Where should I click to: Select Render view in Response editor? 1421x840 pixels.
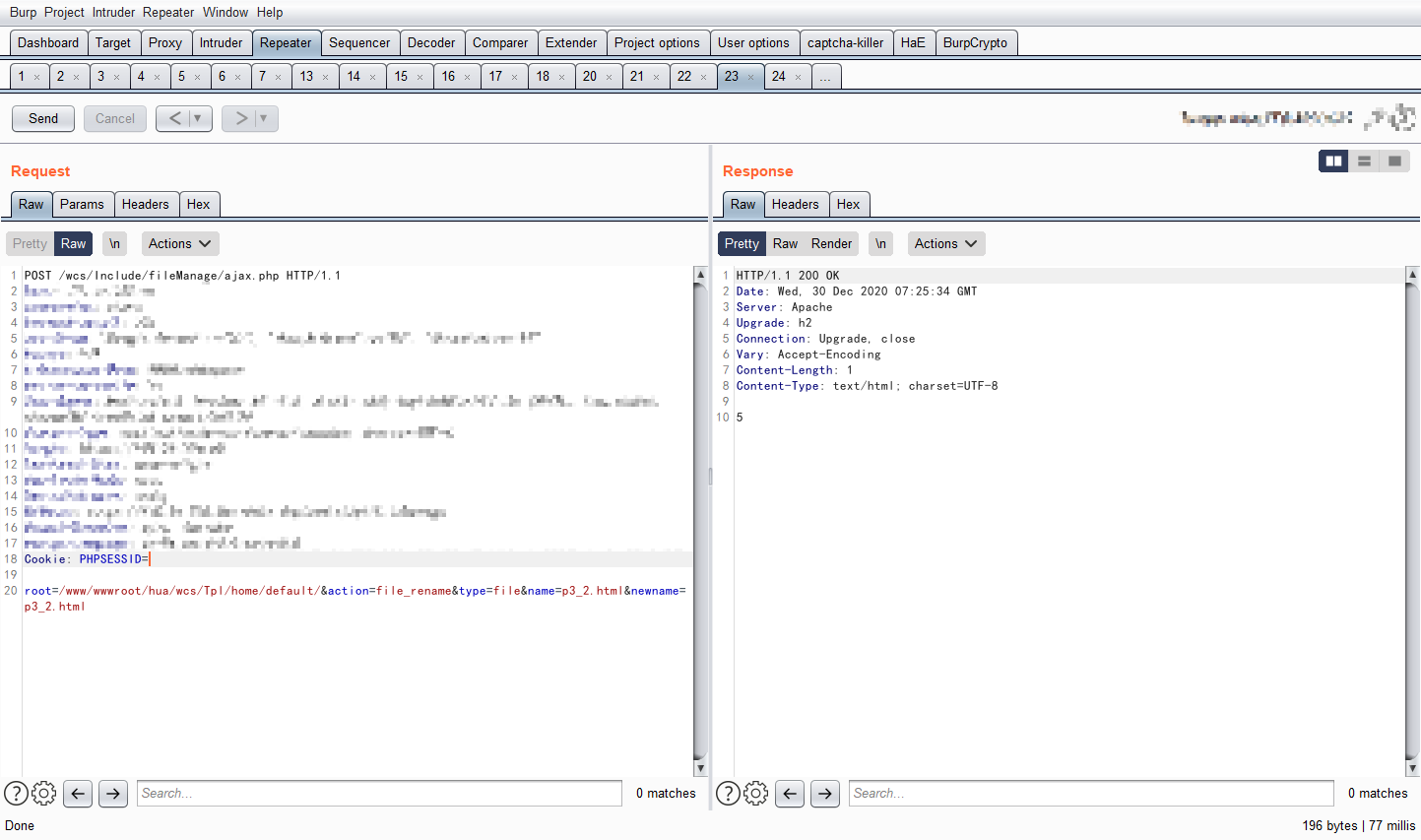[832, 243]
